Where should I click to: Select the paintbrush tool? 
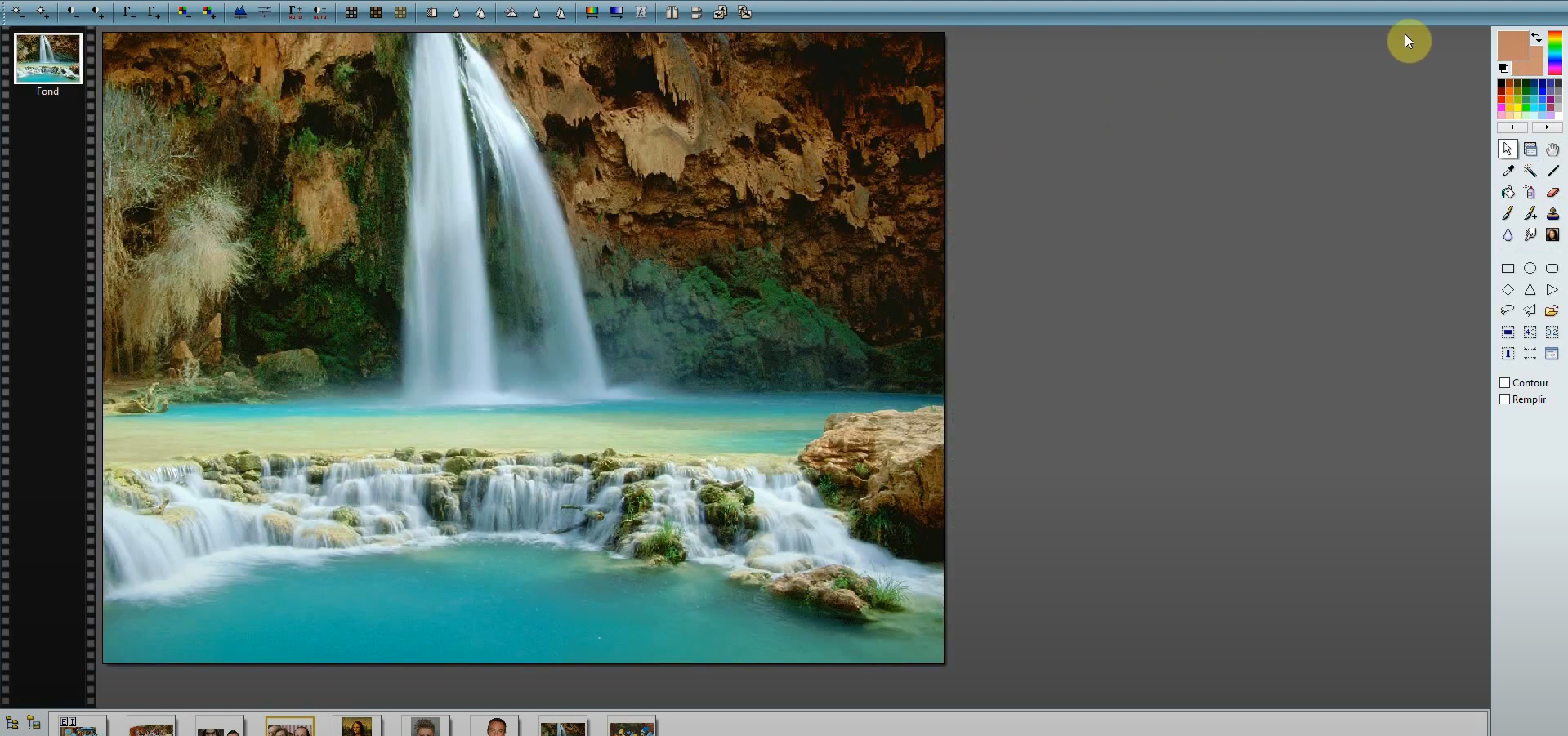click(x=1508, y=213)
